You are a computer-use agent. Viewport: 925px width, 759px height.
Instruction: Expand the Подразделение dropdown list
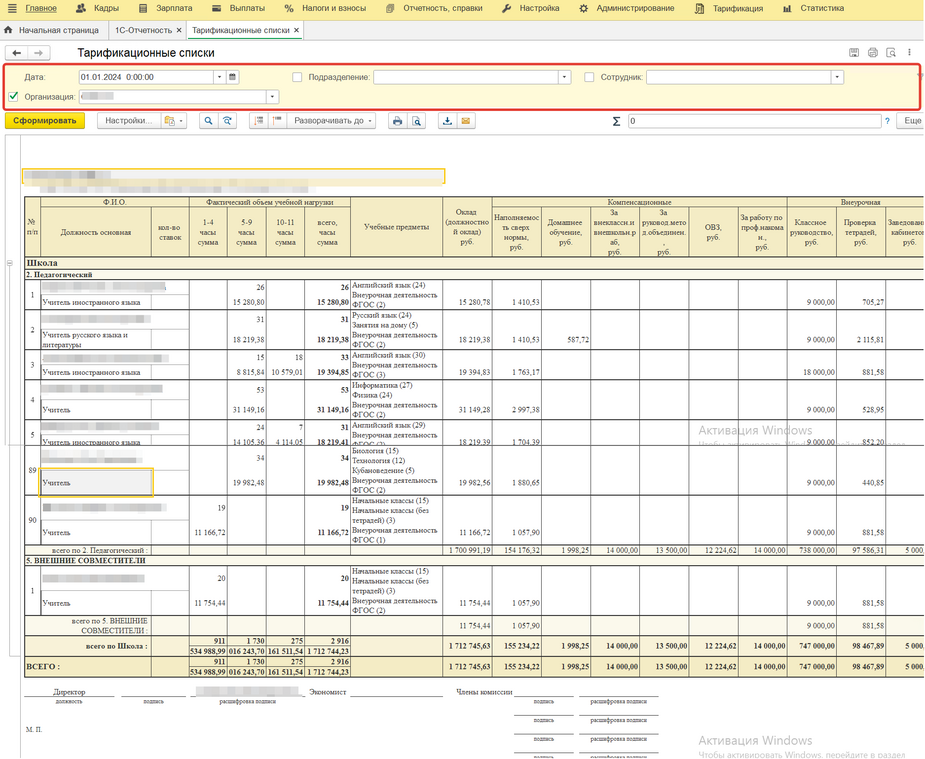point(564,77)
